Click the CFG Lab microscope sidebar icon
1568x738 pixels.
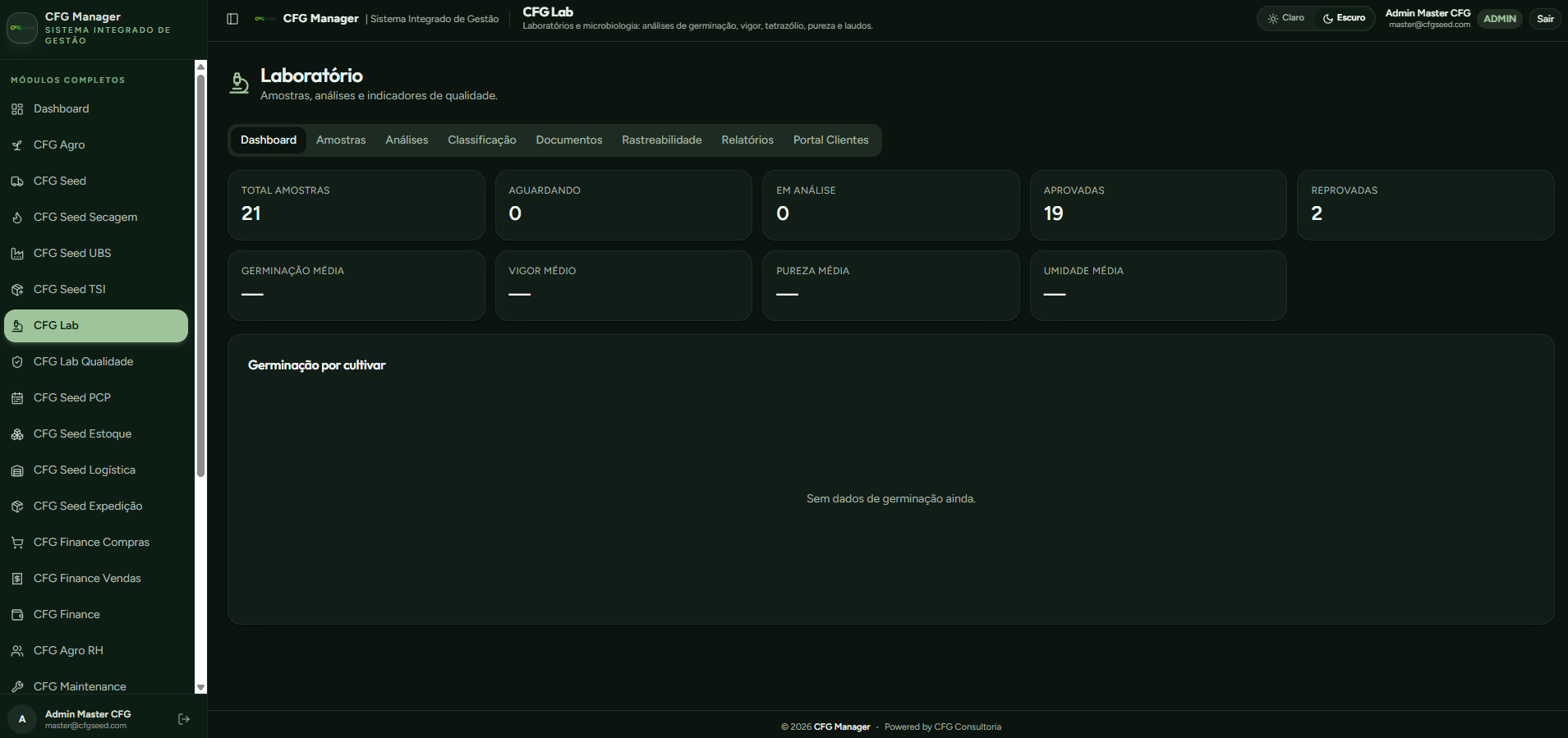pyautogui.click(x=17, y=326)
